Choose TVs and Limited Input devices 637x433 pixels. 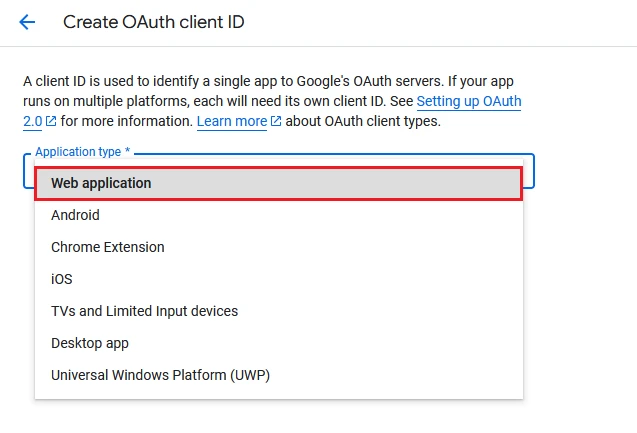pos(279,311)
